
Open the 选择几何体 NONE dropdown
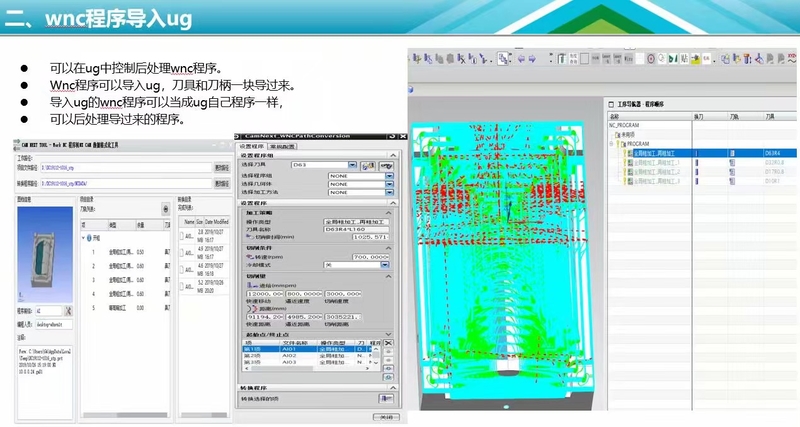pos(389,184)
